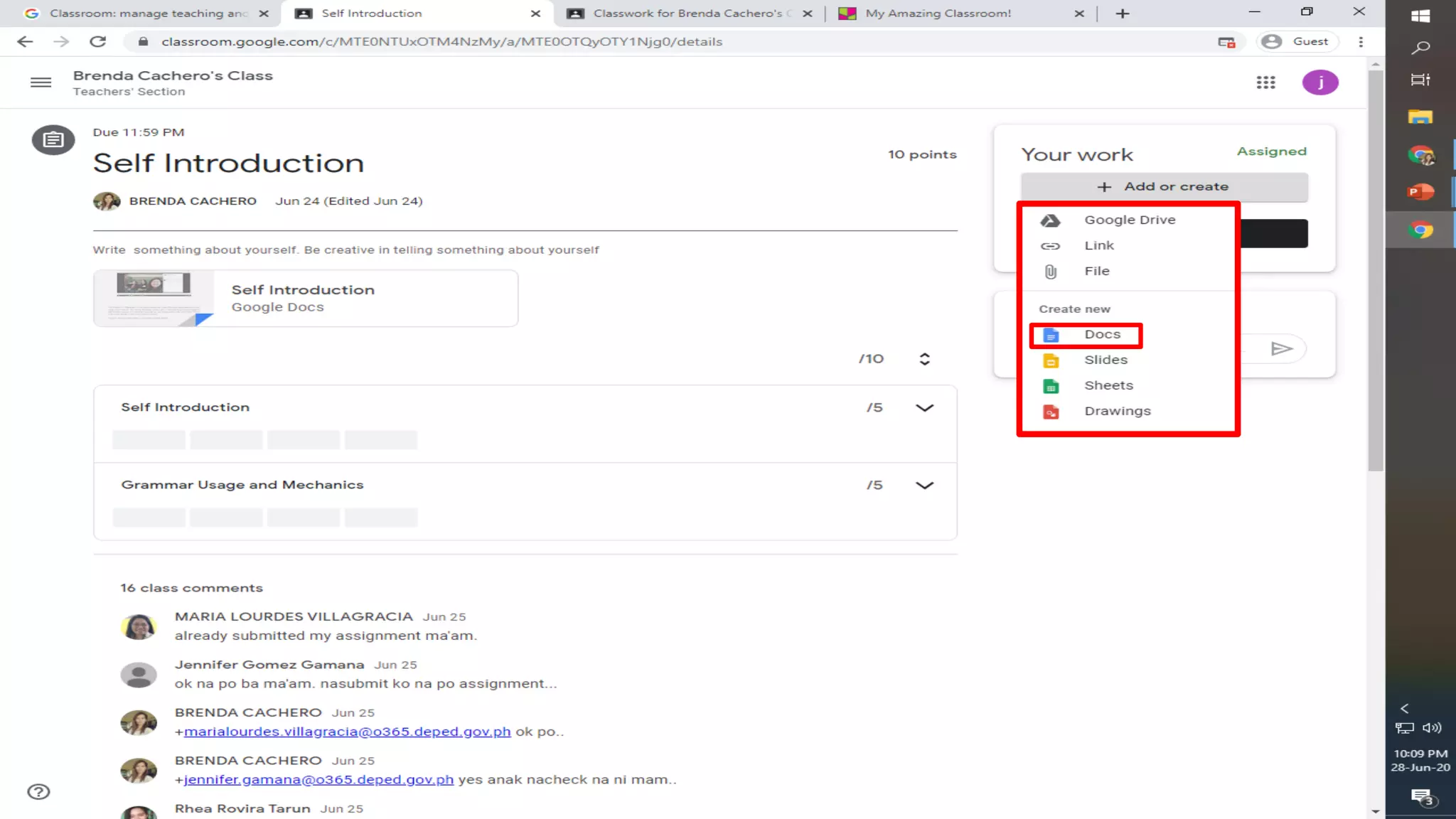1456x819 pixels.
Task: Open the marialourdes.villagracia email link
Action: click(347, 732)
